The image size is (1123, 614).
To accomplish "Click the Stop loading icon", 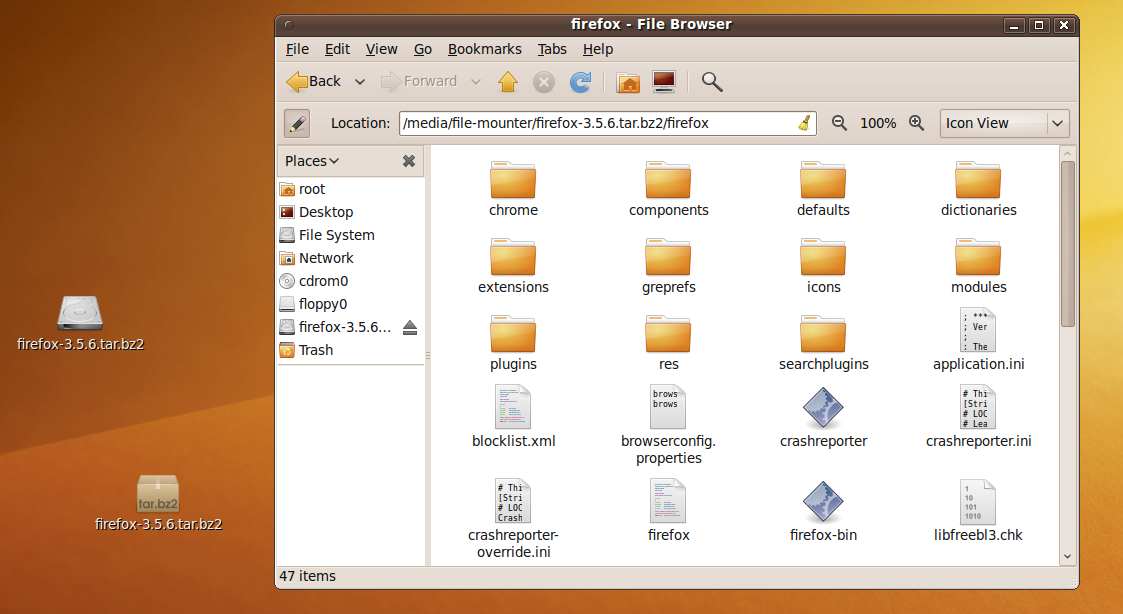I will pos(544,82).
